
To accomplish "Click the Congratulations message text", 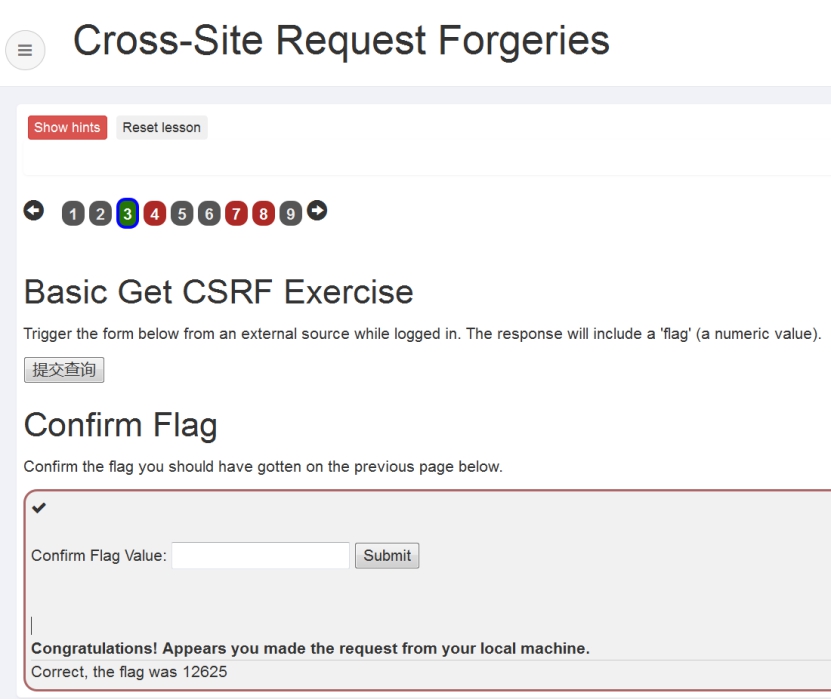I will click(x=311, y=649).
